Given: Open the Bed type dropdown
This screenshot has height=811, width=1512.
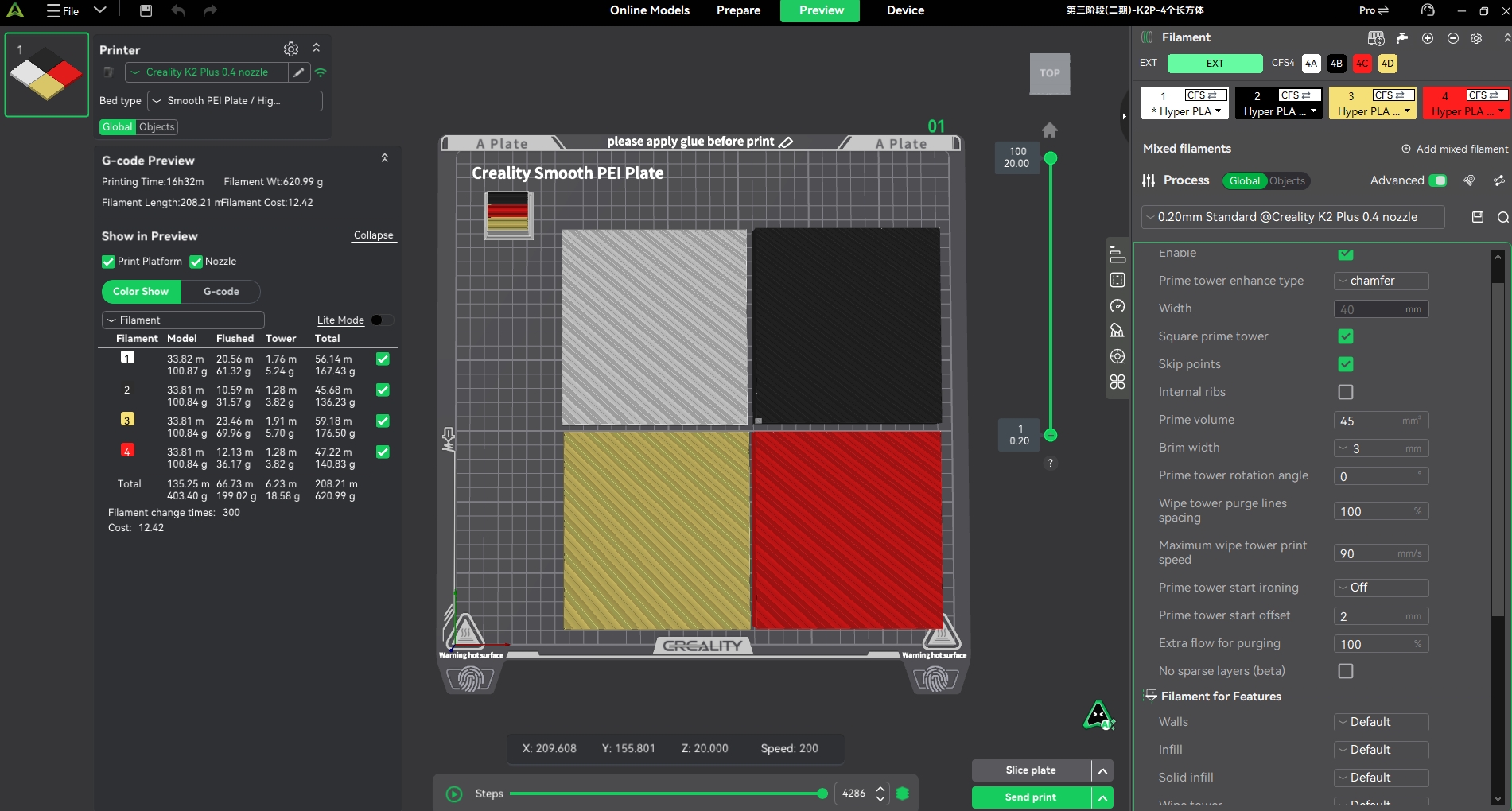Looking at the screenshot, I should 235,101.
